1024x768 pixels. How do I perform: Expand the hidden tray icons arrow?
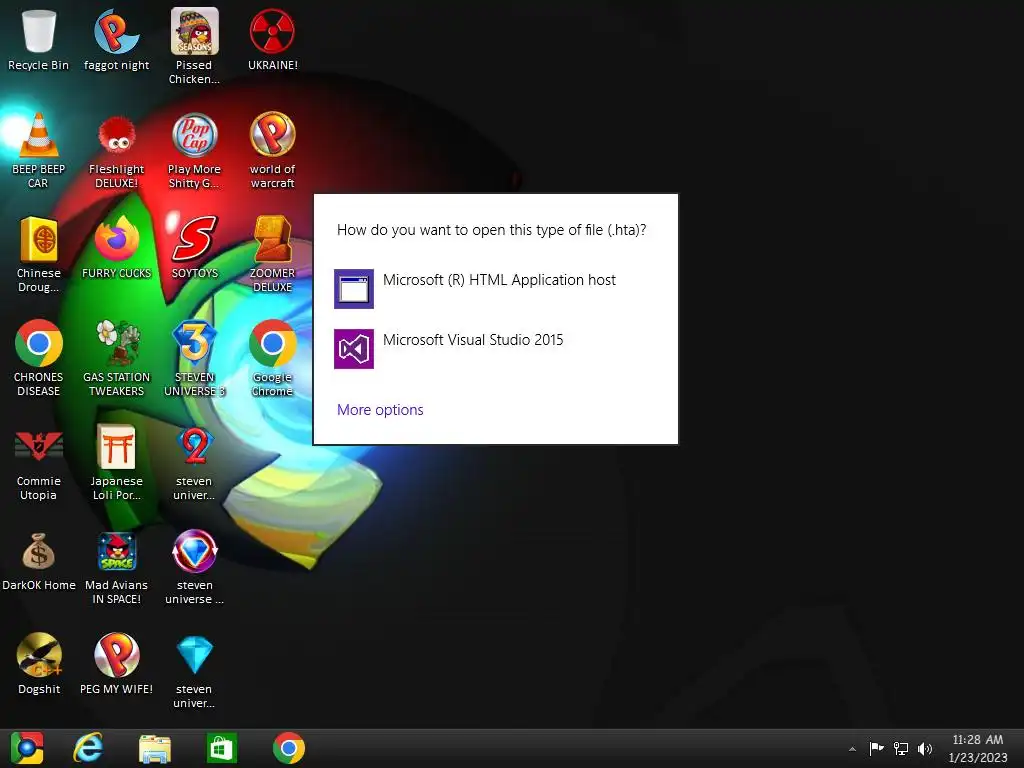852,749
